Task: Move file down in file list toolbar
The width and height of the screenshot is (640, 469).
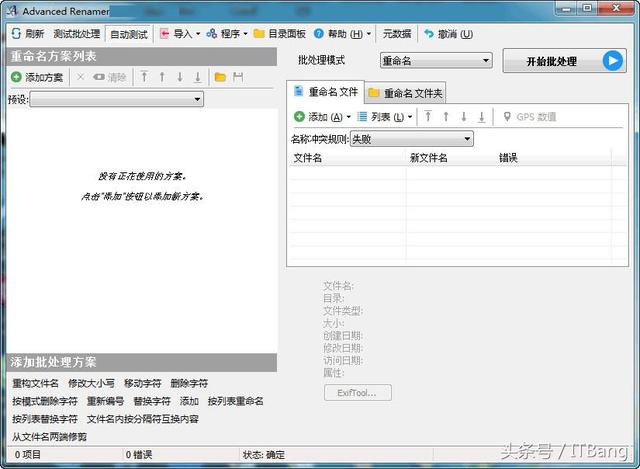Action: 464,117
